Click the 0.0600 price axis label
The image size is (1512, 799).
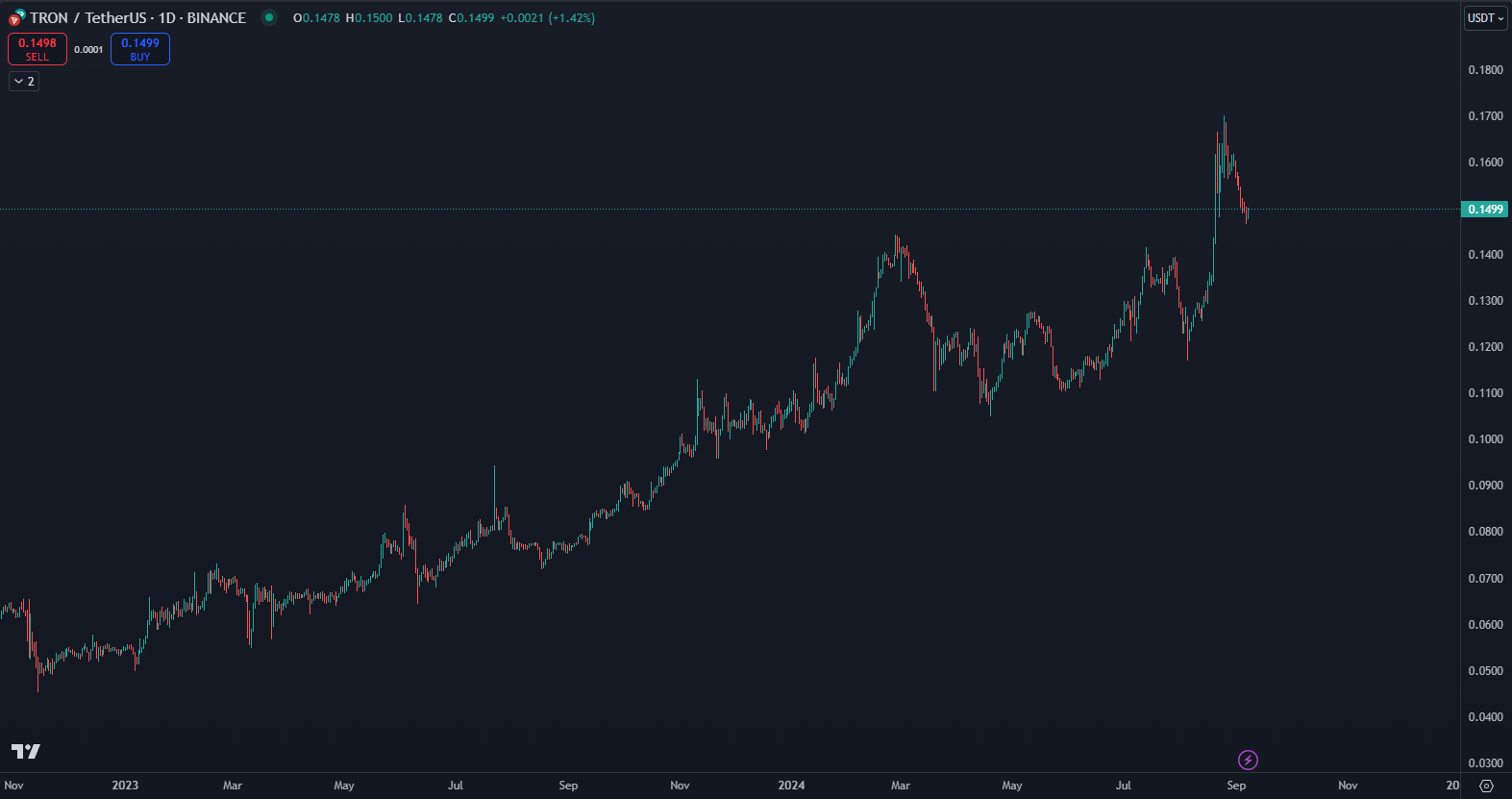pos(1485,625)
